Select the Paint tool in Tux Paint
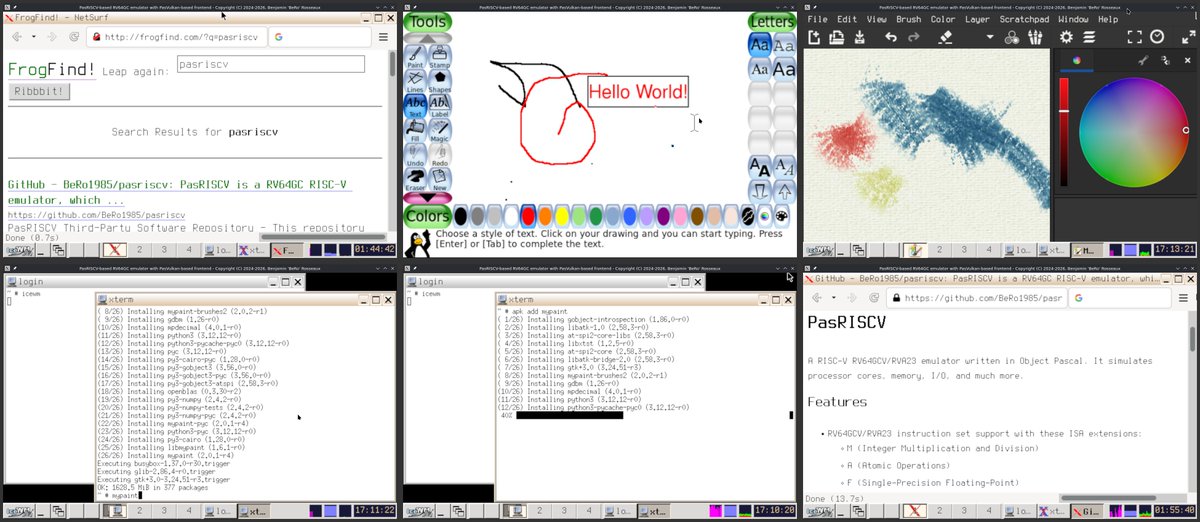Viewport: 1200px width, 522px height. (415, 58)
